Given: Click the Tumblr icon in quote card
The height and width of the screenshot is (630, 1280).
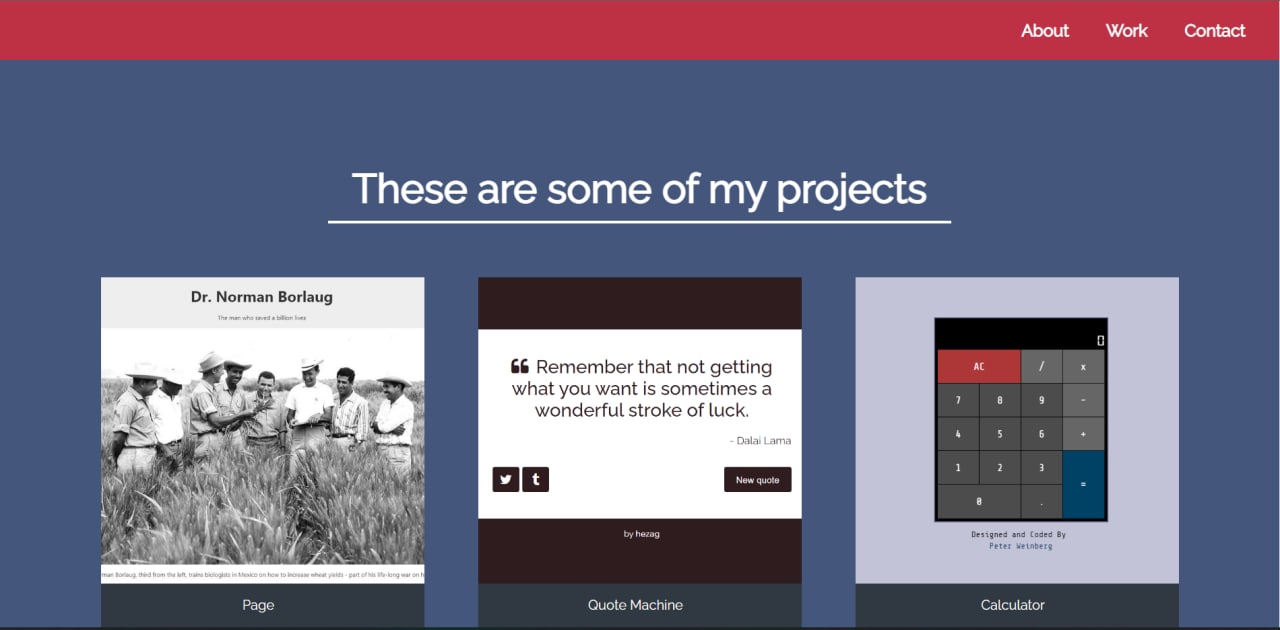Looking at the screenshot, I should [x=535, y=480].
